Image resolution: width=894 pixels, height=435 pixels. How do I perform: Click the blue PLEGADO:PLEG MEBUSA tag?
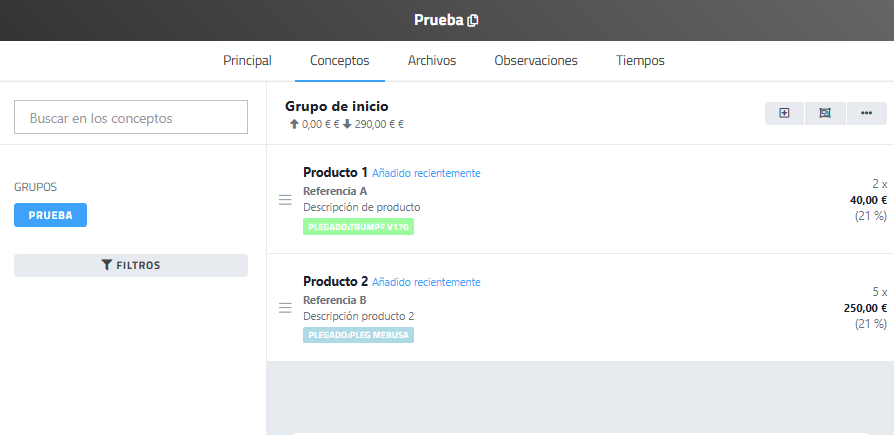coord(358,335)
